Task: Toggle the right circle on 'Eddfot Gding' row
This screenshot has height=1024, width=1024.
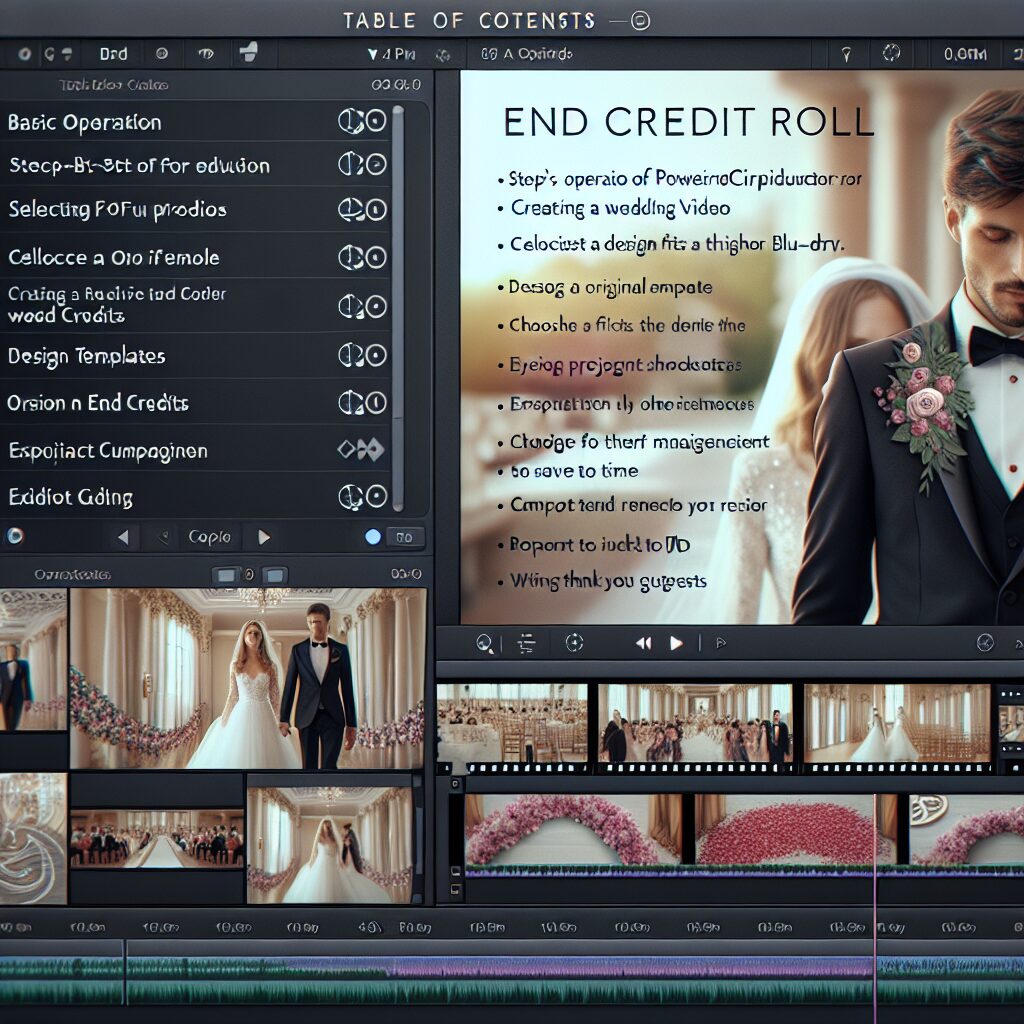Action: pos(376,497)
